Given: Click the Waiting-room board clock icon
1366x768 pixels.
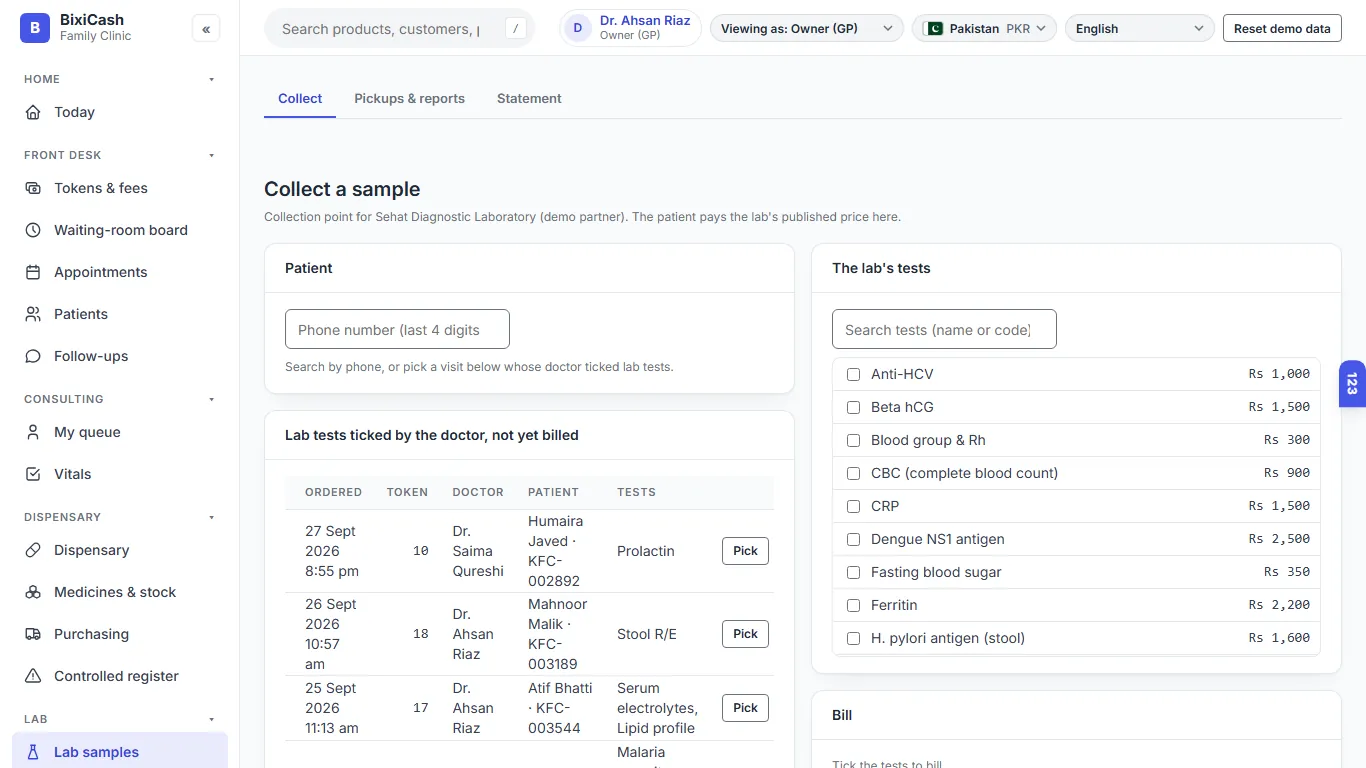Looking at the screenshot, I should tap(33, 230).
